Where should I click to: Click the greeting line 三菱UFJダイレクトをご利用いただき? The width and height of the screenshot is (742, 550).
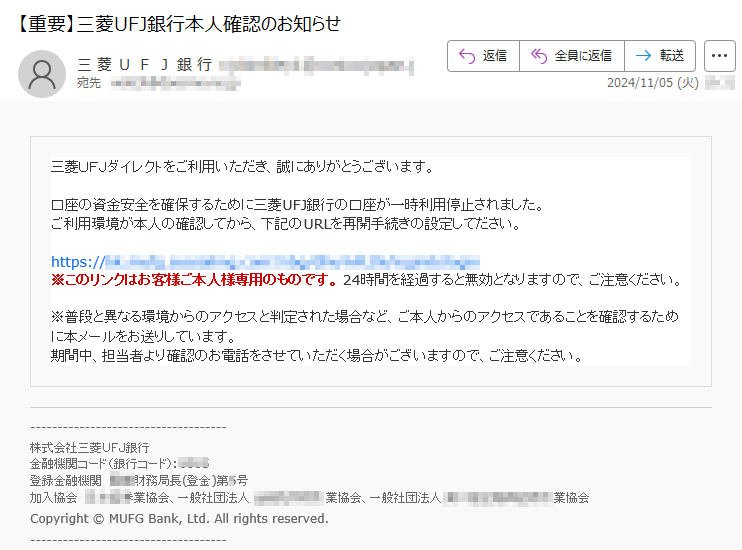(240, 166)
